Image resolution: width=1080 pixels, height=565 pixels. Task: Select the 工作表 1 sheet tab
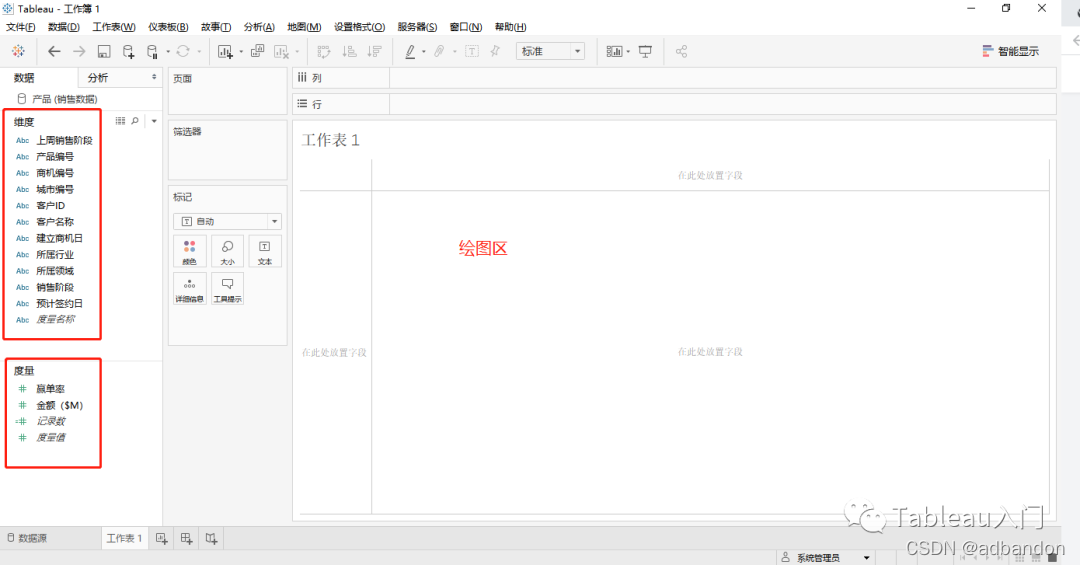[x=124, y=538]
